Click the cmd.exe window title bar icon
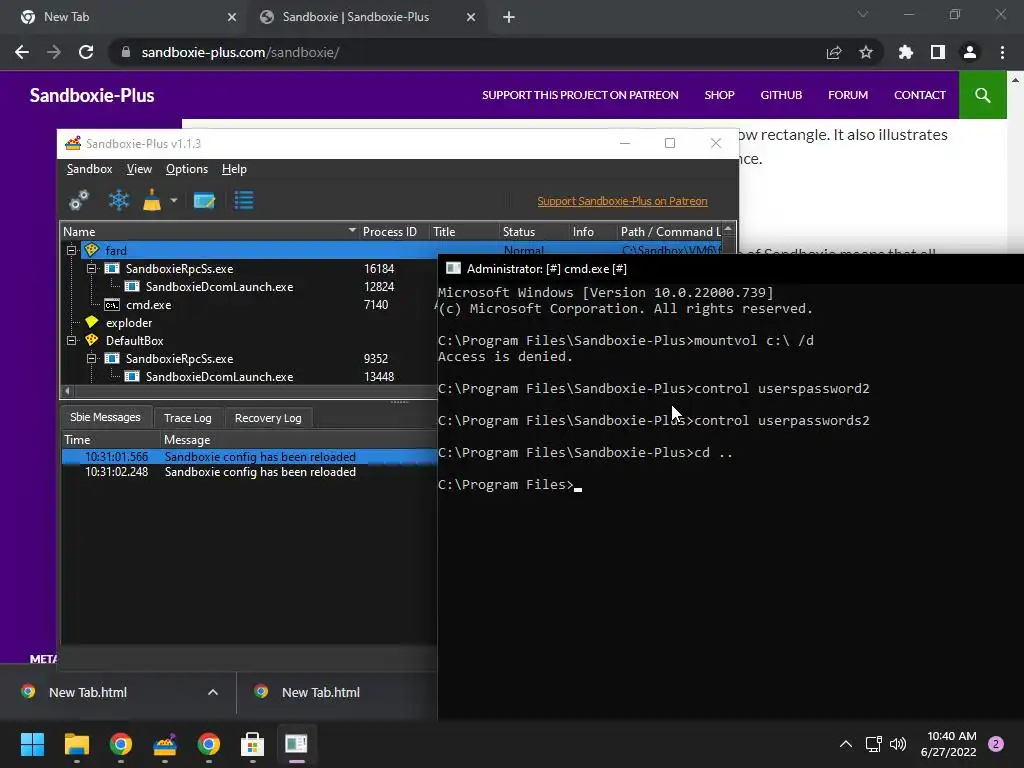Image resolution: width=1024 pixels, height=768 pixels. (x=453, y=268)
